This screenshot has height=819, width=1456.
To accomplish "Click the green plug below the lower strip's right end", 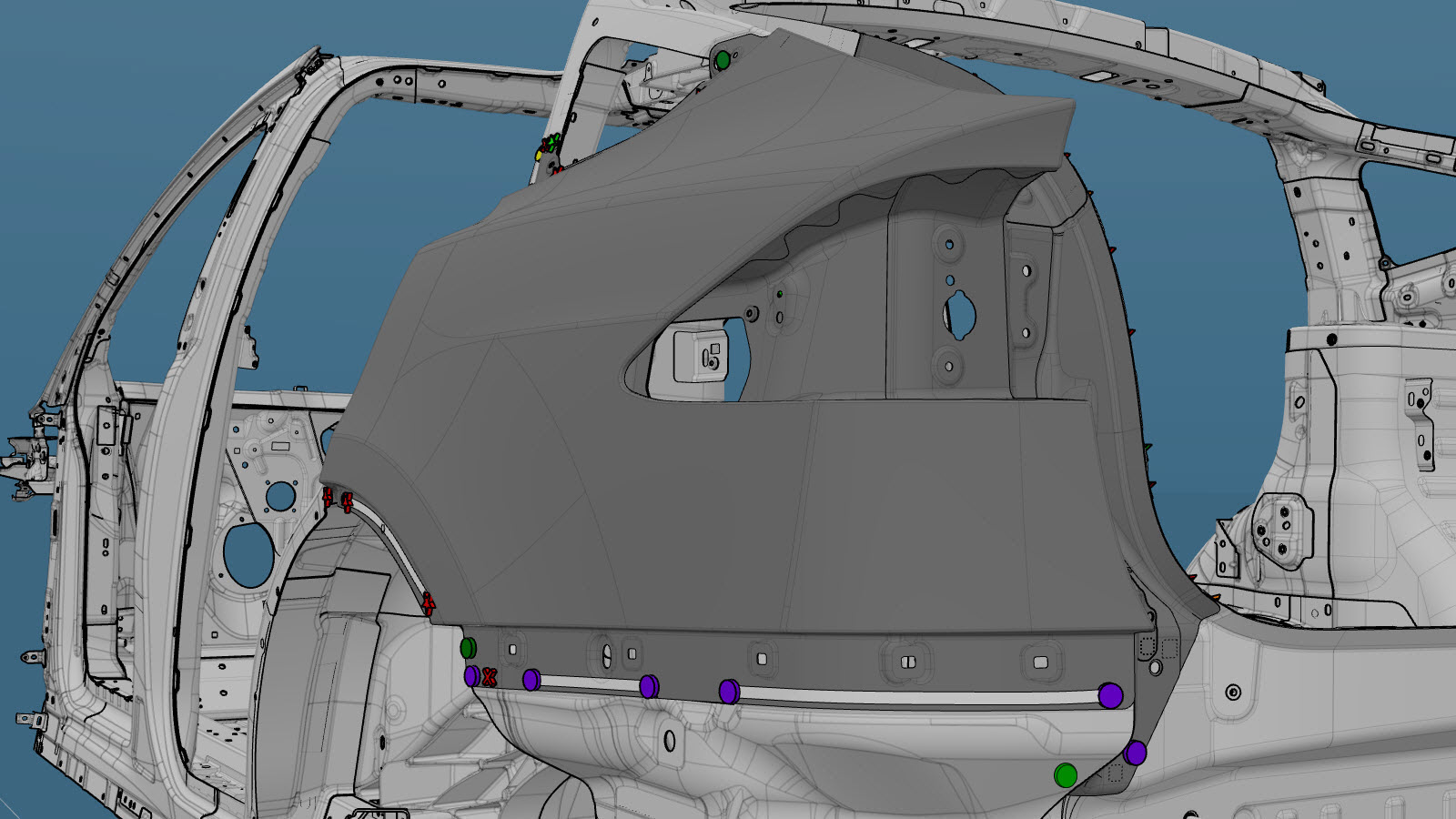I will pyautogui.click(x=1066, y=775).
